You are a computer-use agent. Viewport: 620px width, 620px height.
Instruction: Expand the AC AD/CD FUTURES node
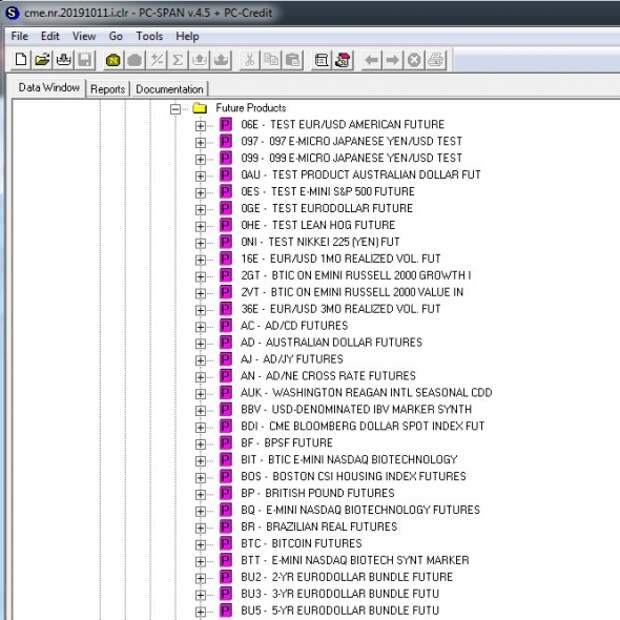click(200, 327)
